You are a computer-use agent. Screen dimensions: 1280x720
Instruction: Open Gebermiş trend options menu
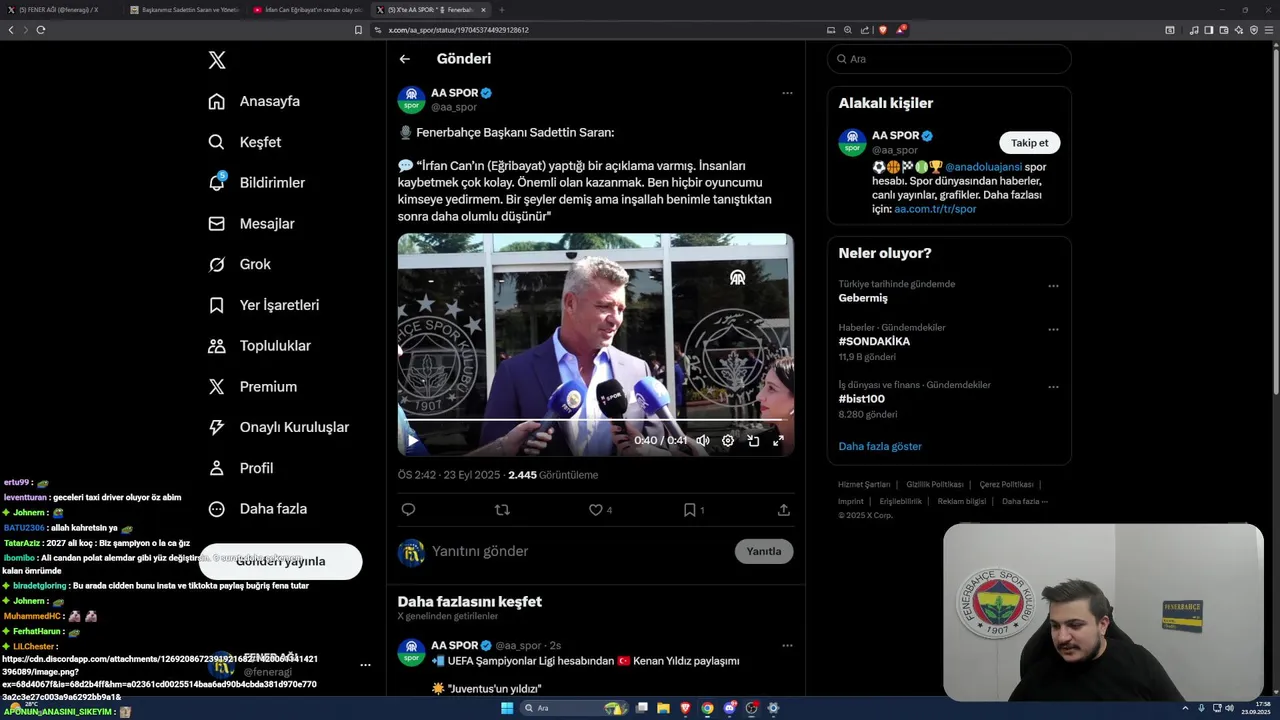click(1053, 286)
